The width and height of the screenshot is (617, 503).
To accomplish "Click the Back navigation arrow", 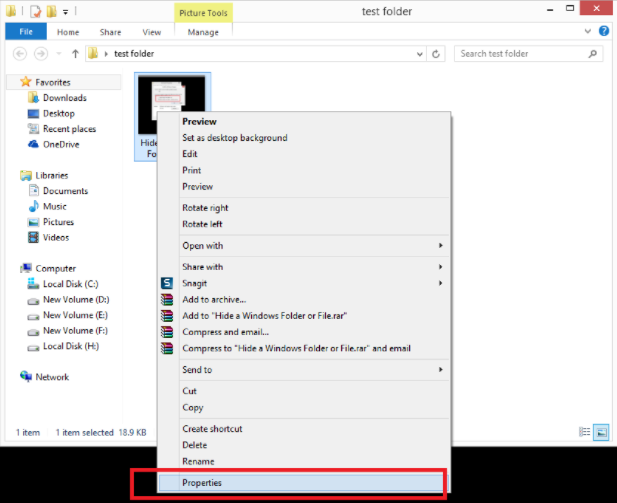I will [20, 54].
